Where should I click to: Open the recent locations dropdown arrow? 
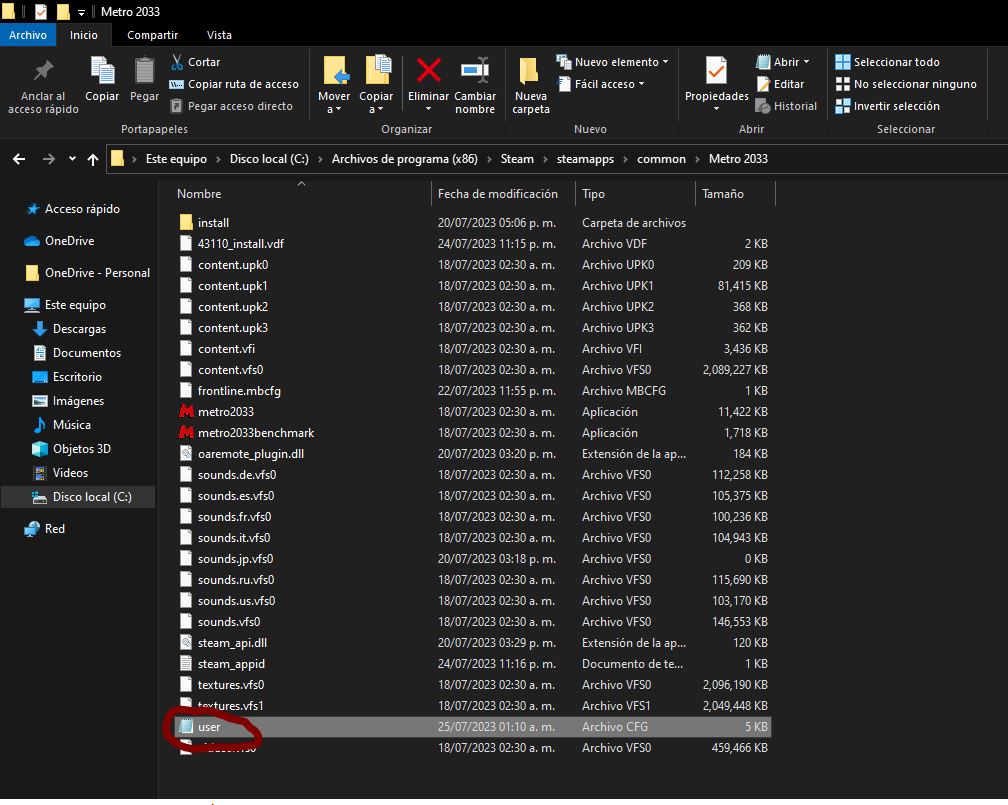point(72,159)
